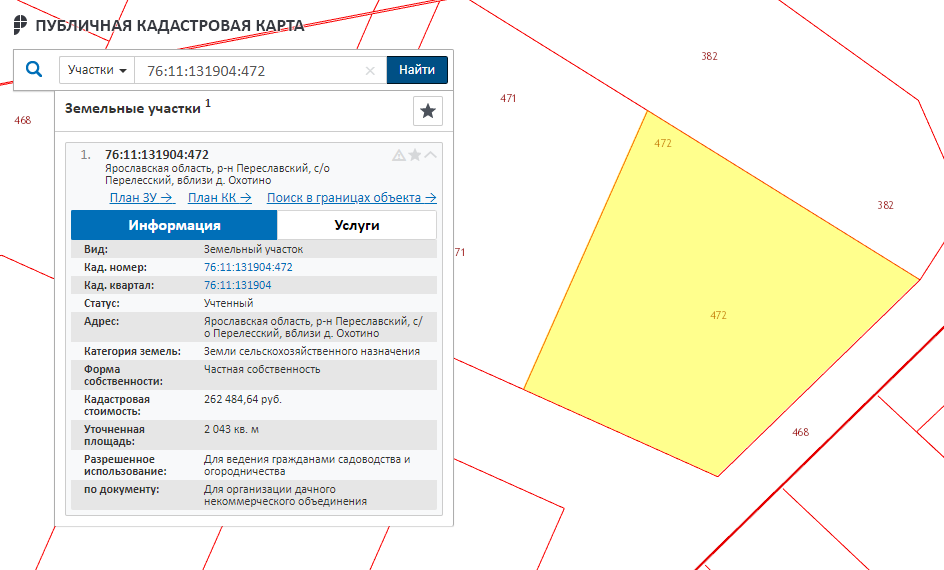944x570 pixels.
Task: Click Земли сельскохозяйственного назначения land category value
Action: click(312, 351)
